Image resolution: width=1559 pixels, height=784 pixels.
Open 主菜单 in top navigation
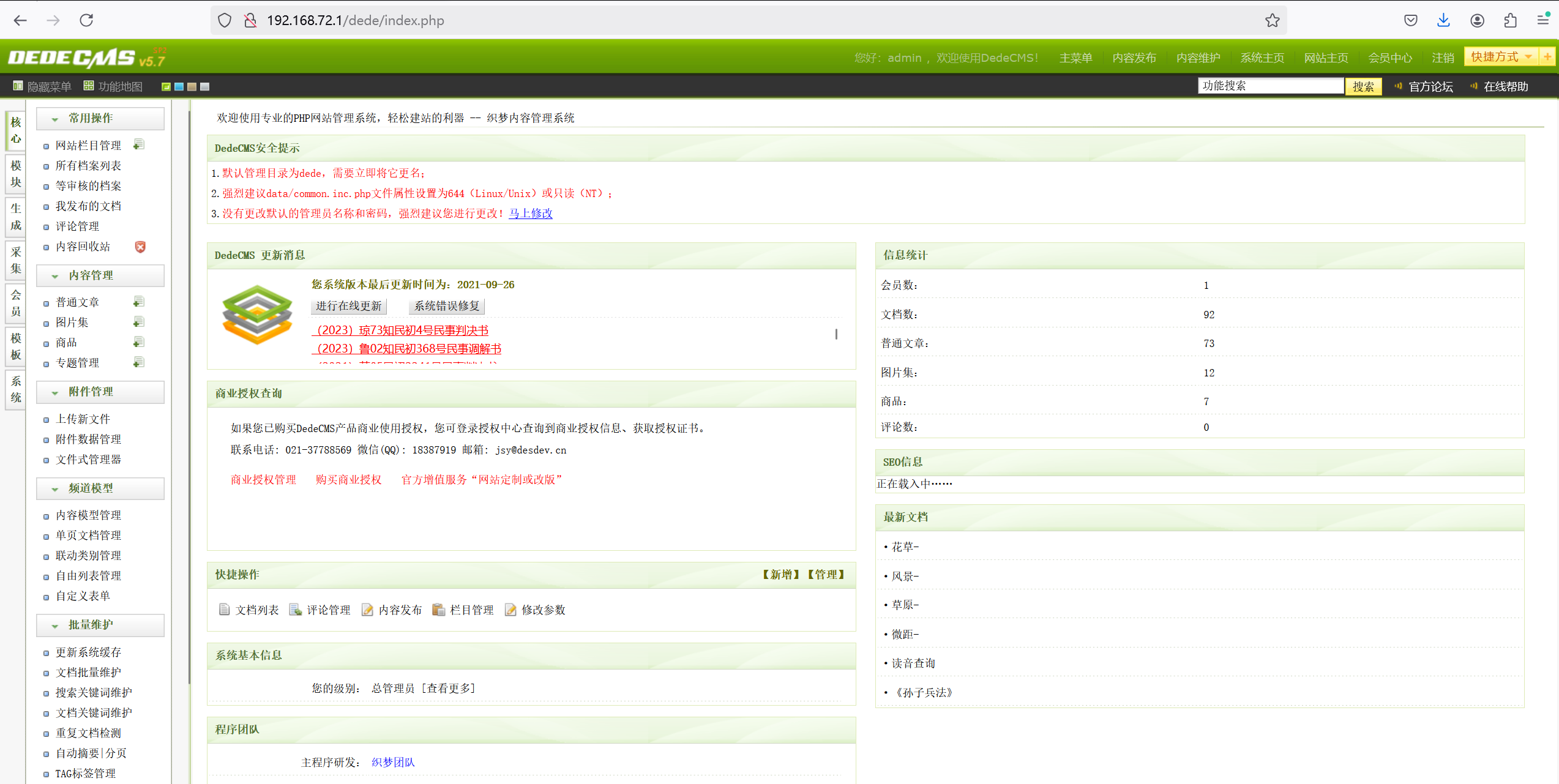point(1075,58)
